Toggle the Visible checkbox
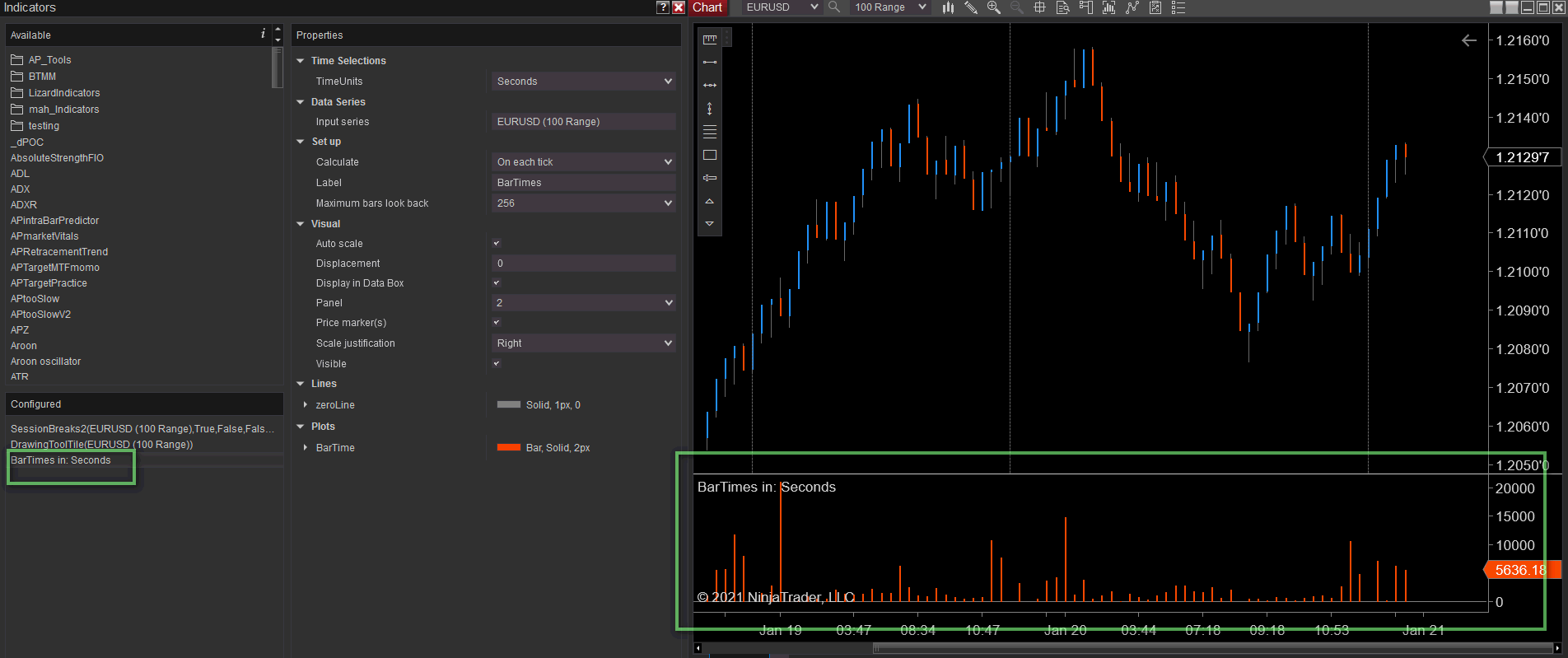The height and width of the screenshot is (658, 1568). coord(497,364)
